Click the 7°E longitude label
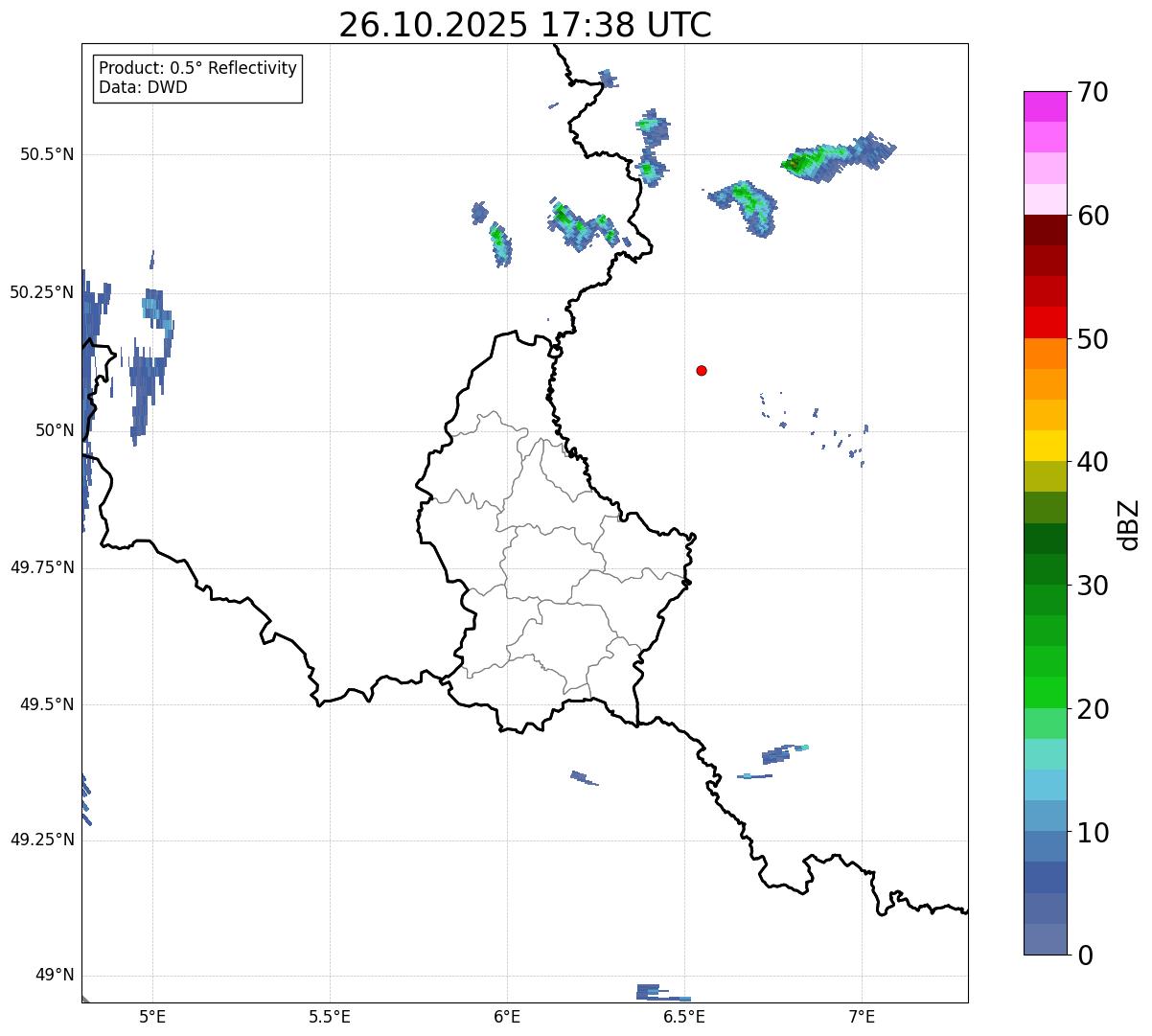This screenshot has height=1036, width=1152. pyautogui.click(x=862, y=1016)
